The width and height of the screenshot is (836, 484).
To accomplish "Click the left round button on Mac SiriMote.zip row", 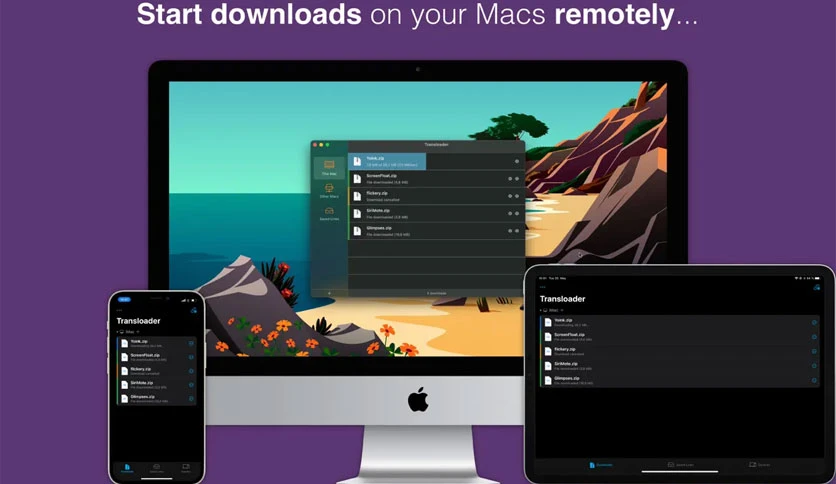I will click(x=510, y=213).
